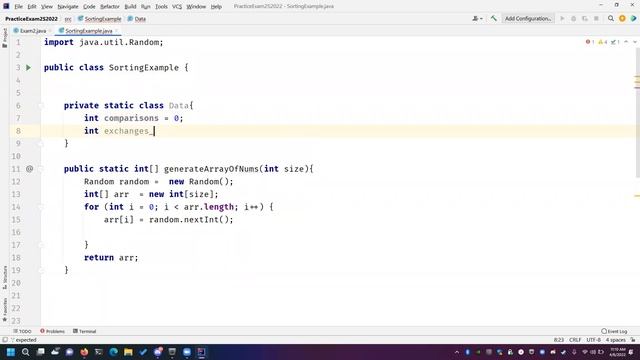Collapse the Data class fold marker at line 6

point(41,106)
